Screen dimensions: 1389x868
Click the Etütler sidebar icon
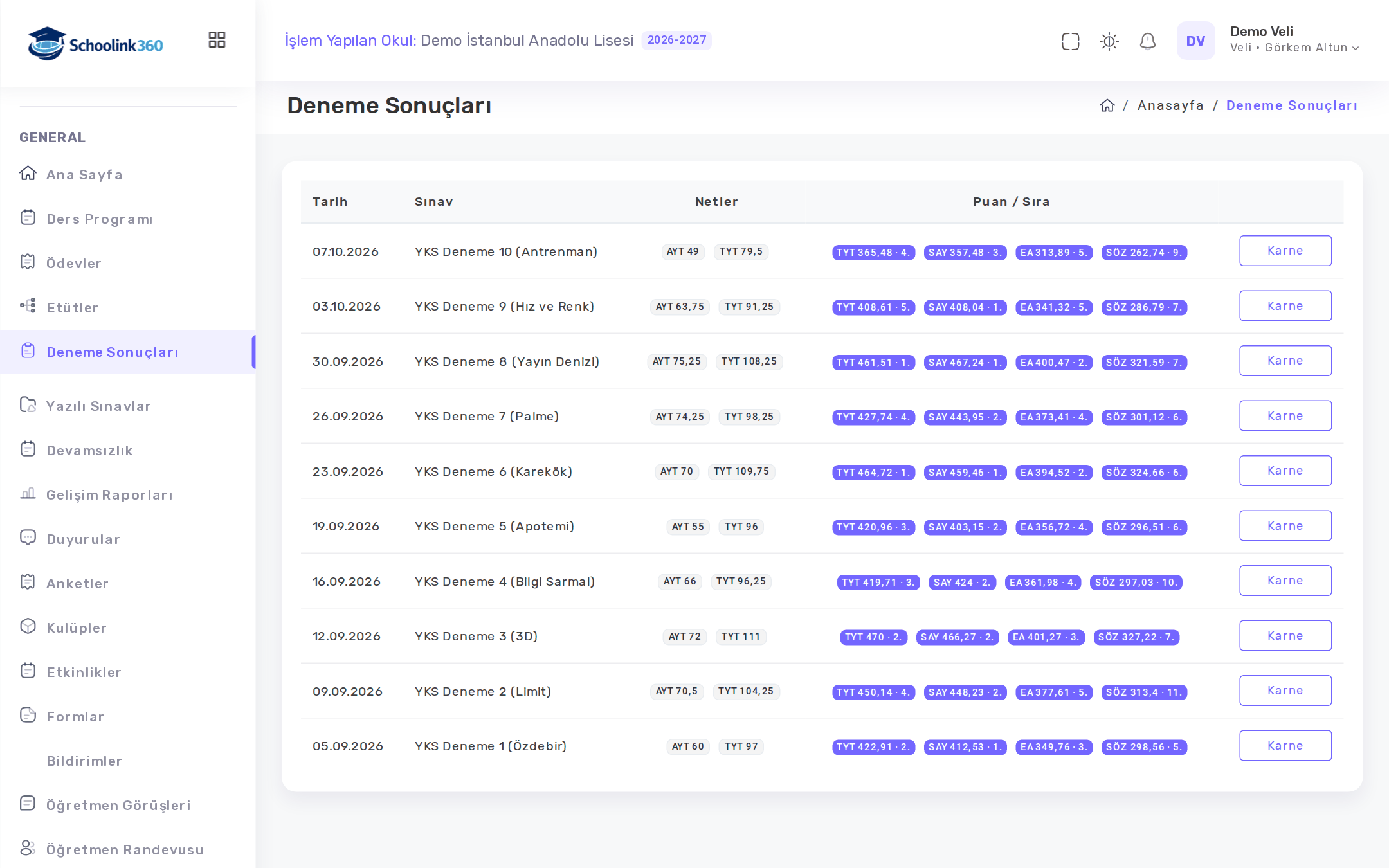pyautogui.click(x=28, y=307)
